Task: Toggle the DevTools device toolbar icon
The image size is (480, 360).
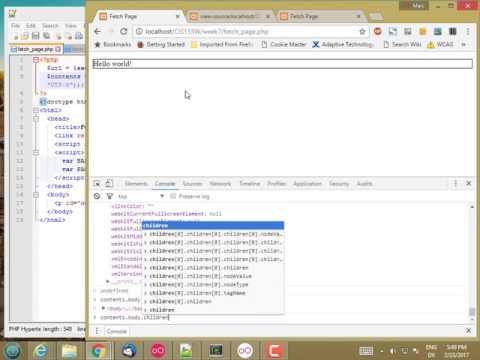Action: click(109, 184)
